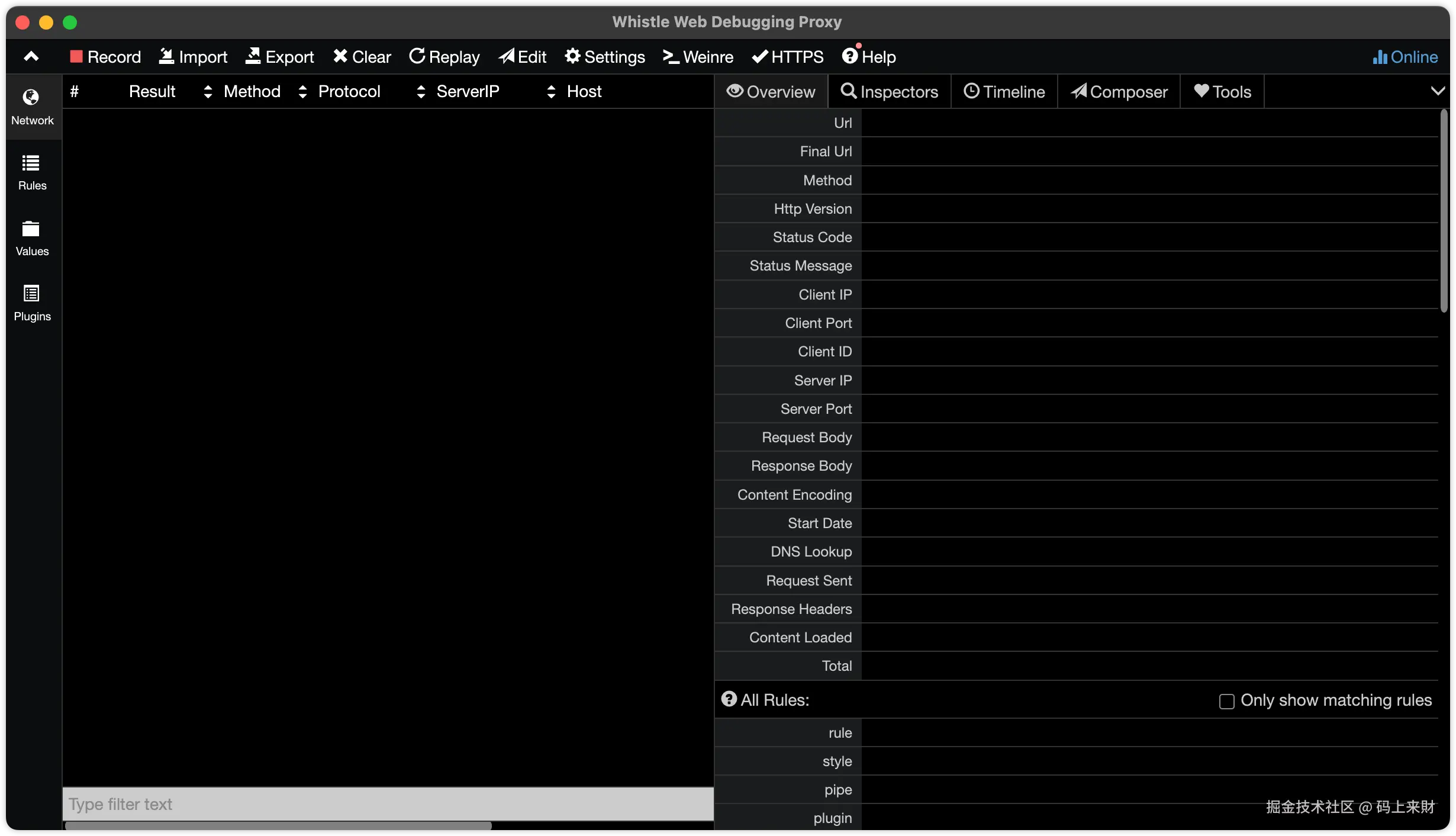
Task: Collapse the top menu with up chevron
Action: tap(31, 56)
